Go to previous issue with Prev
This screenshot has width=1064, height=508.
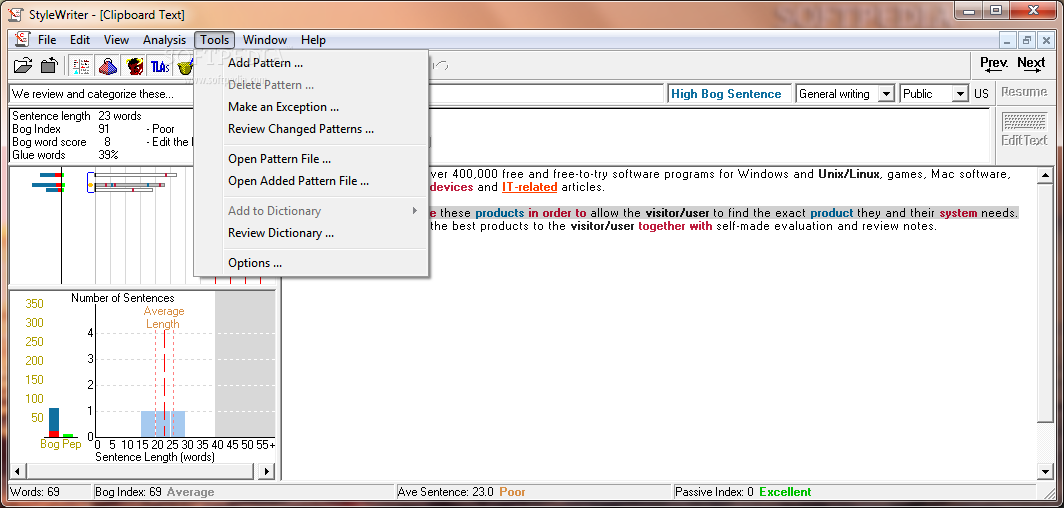click(x=994, y=64)
